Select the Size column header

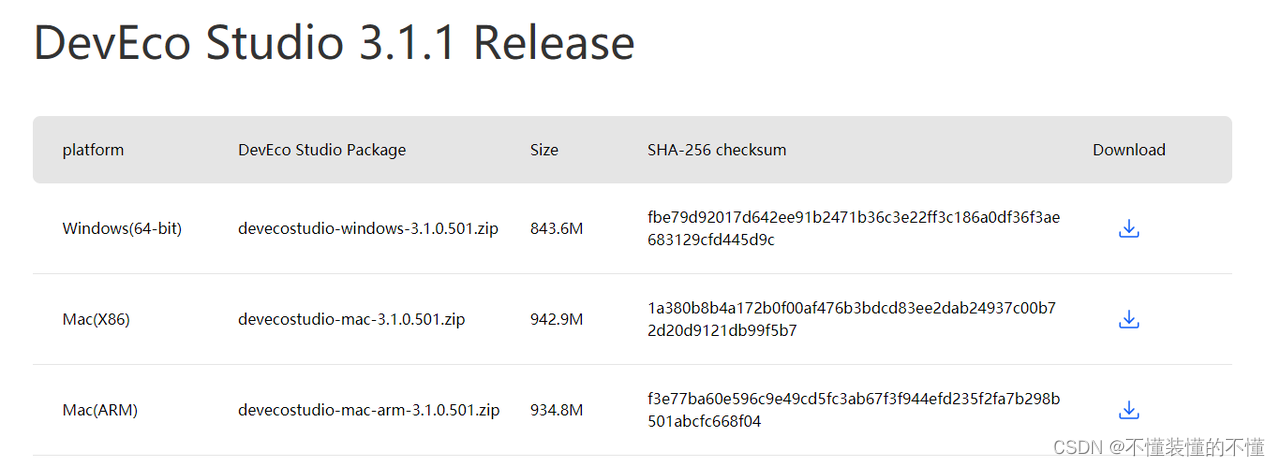[x=544, y=150]
